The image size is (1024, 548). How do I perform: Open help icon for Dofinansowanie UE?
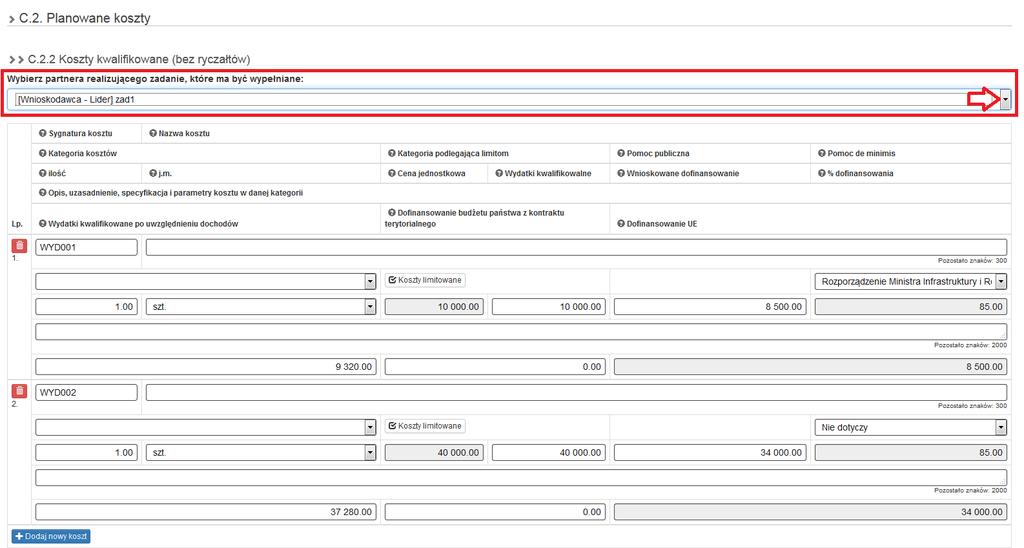pyautogui.click(x=621, y=224)
